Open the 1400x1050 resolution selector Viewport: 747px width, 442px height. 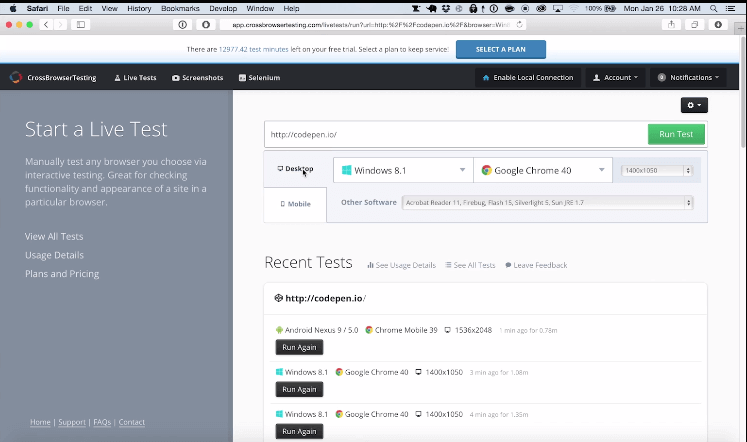[x=656, y=170]
